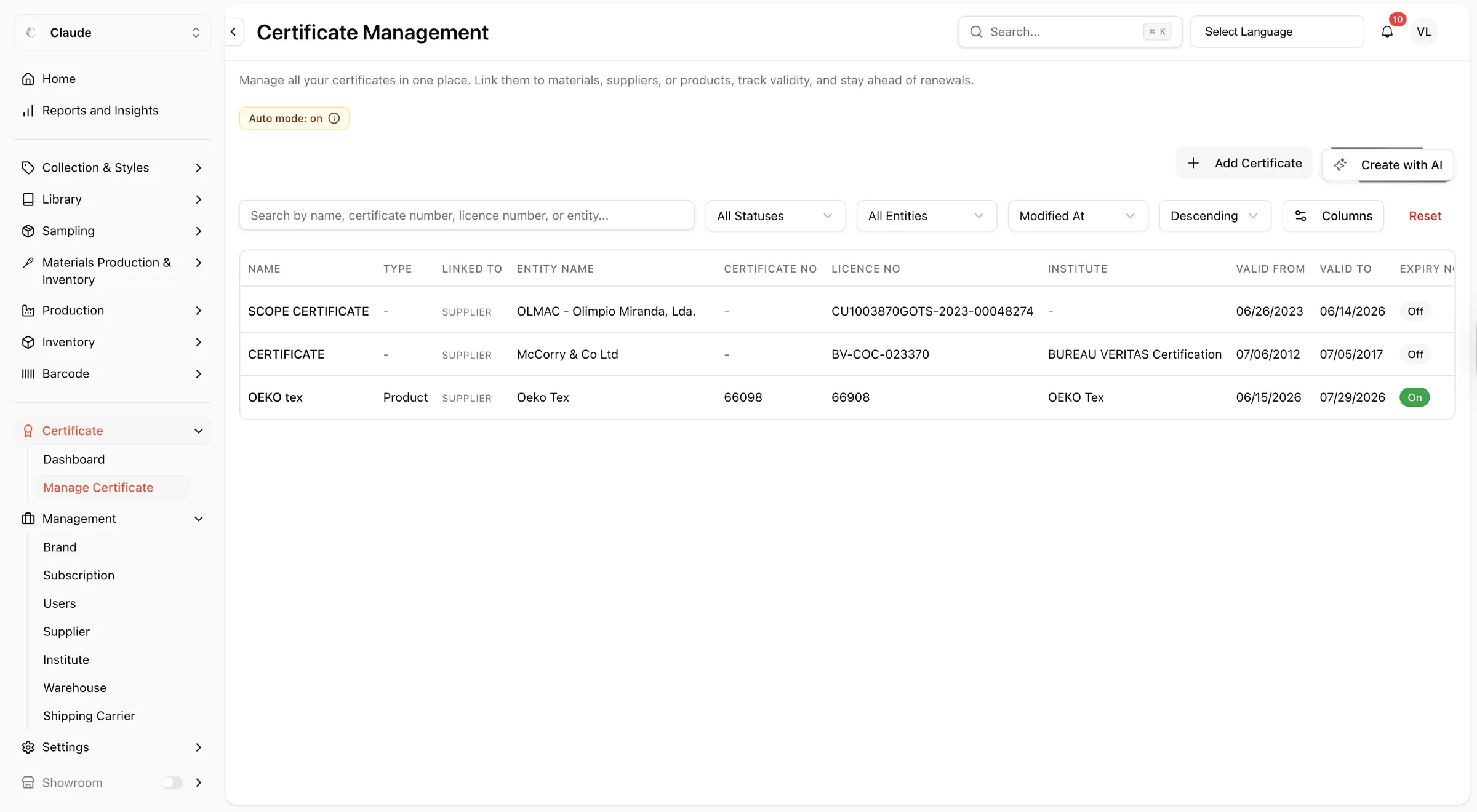
Task: Click the Home house icon
Action: (x=28, y=79)
